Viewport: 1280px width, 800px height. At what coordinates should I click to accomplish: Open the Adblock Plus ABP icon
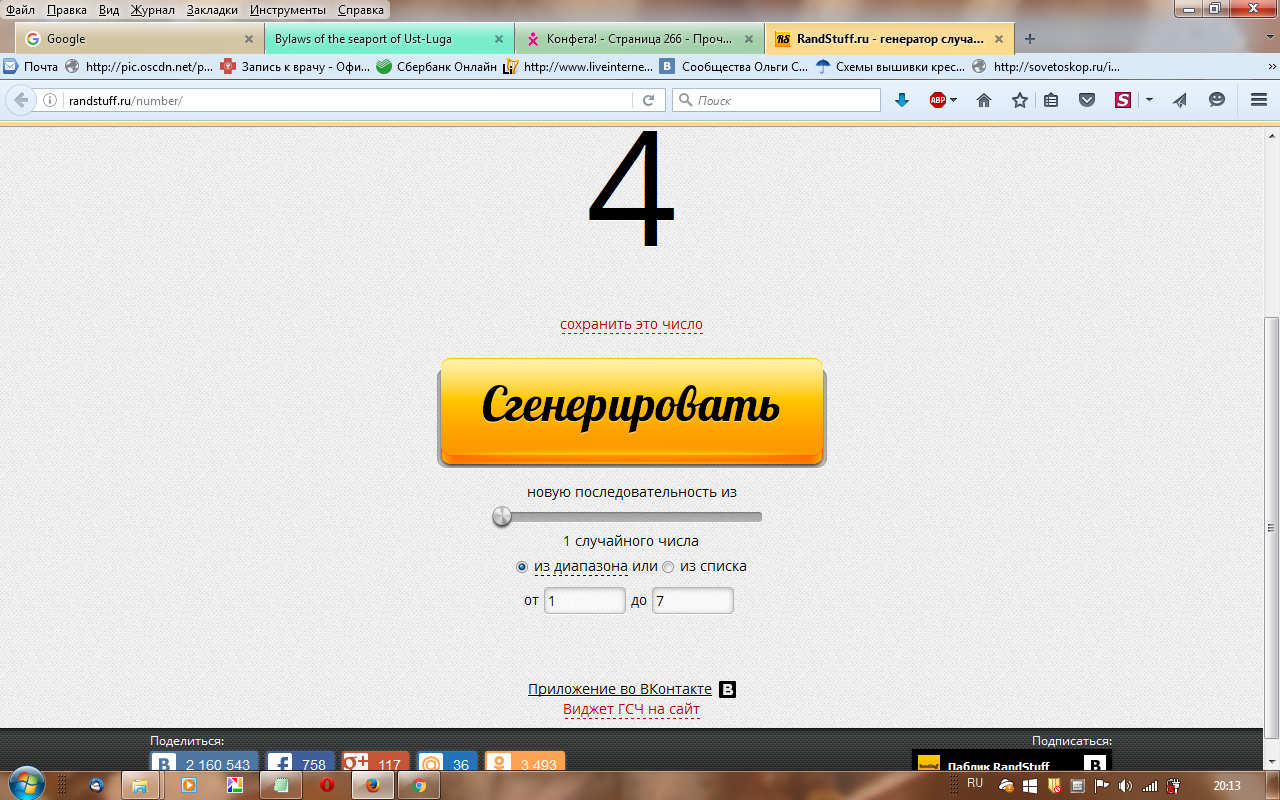coord(937,100)
